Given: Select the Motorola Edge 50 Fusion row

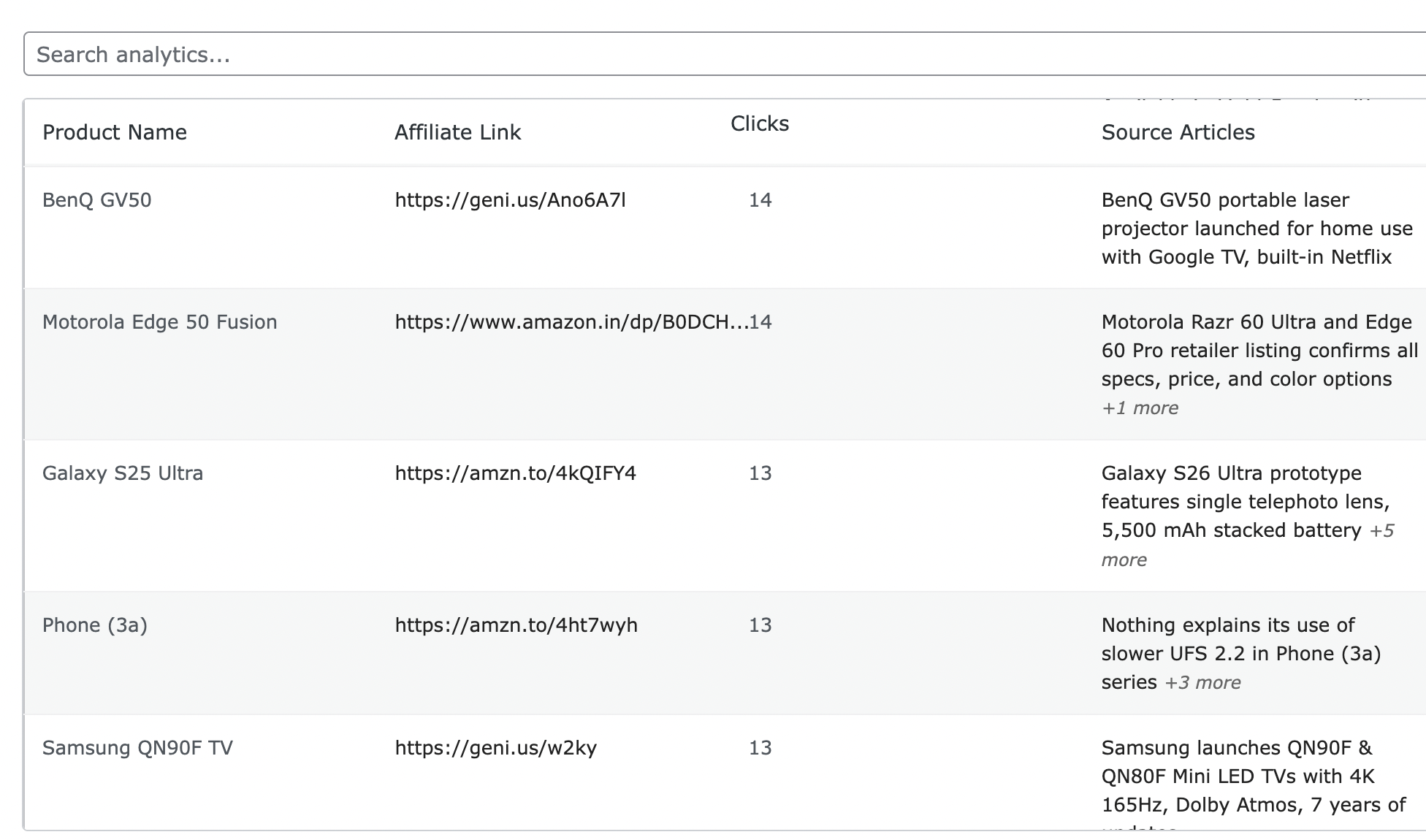Looking at the screenshot, I should (x=160, y=321).
